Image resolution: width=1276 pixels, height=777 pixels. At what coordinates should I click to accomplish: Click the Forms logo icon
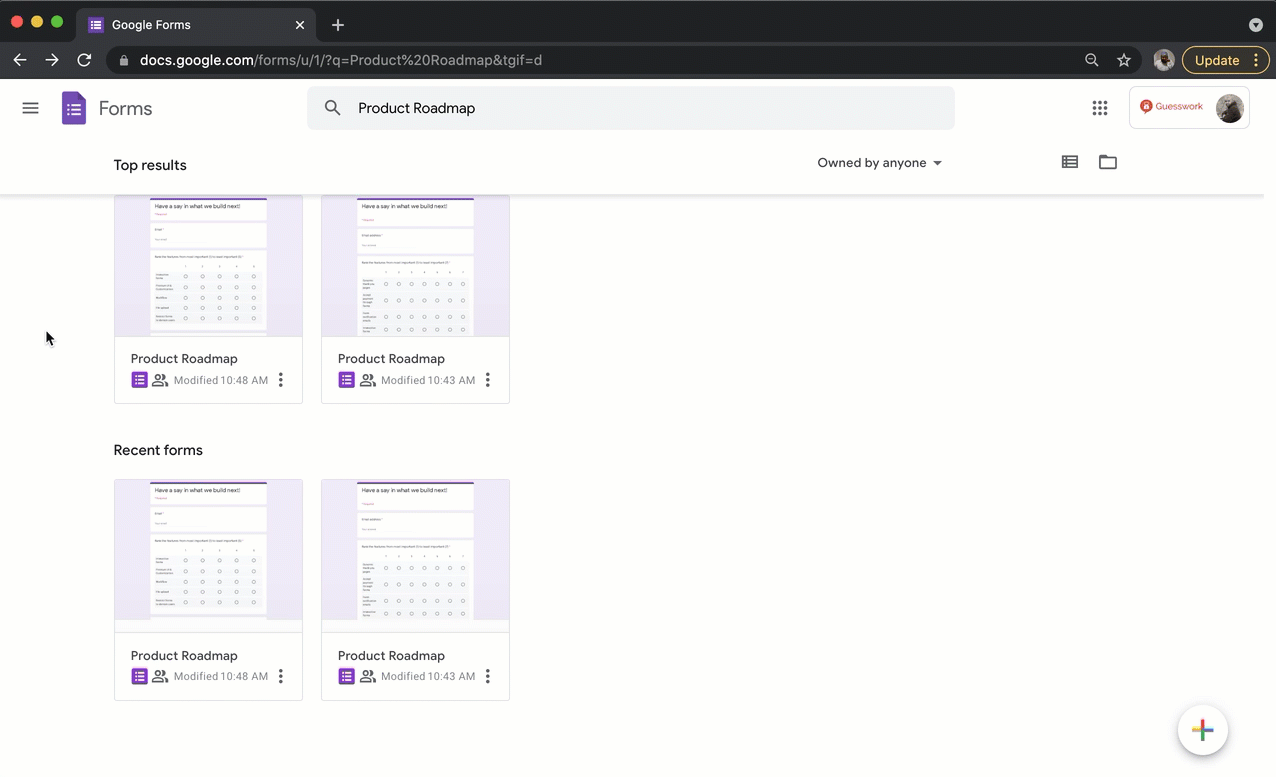[73, 108]
